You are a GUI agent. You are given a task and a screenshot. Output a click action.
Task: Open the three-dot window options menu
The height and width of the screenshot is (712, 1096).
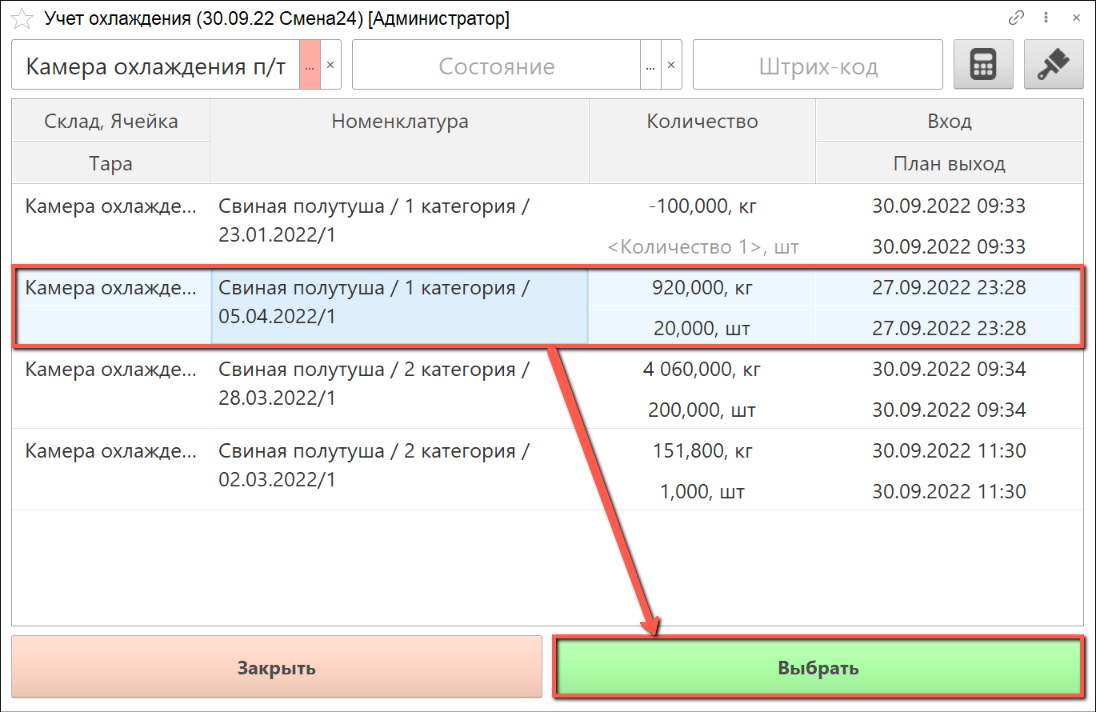[x=1046, y=18]
